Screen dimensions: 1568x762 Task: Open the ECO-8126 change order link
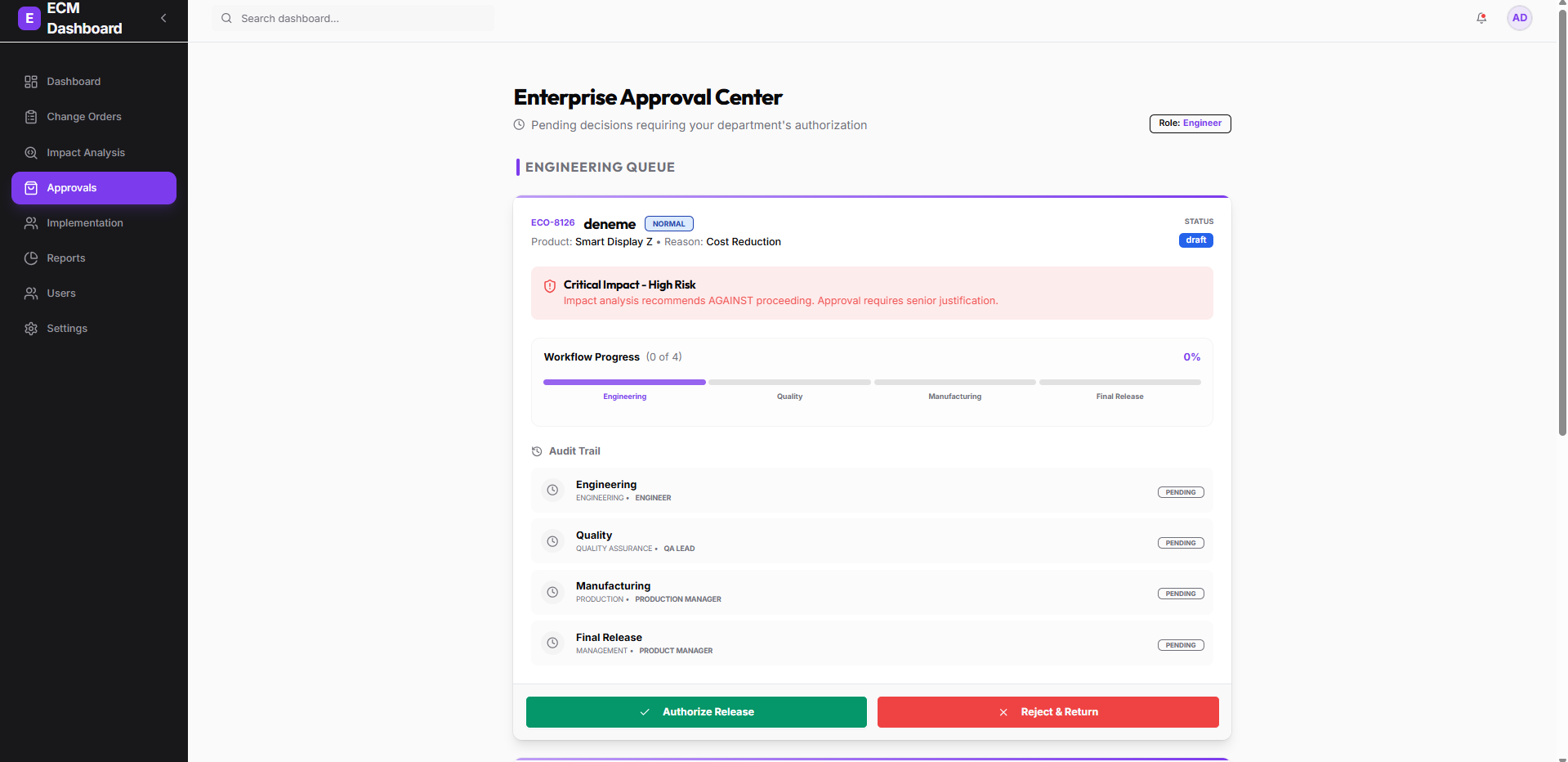[x=552, y=222]
